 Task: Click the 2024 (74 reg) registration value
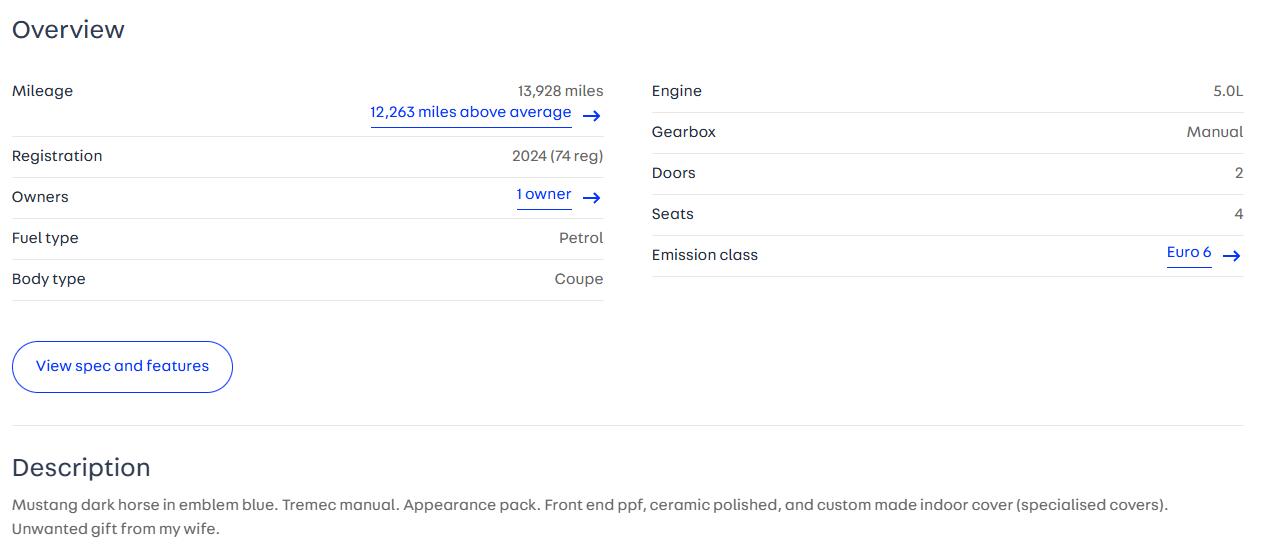click(x=558, y=156)
